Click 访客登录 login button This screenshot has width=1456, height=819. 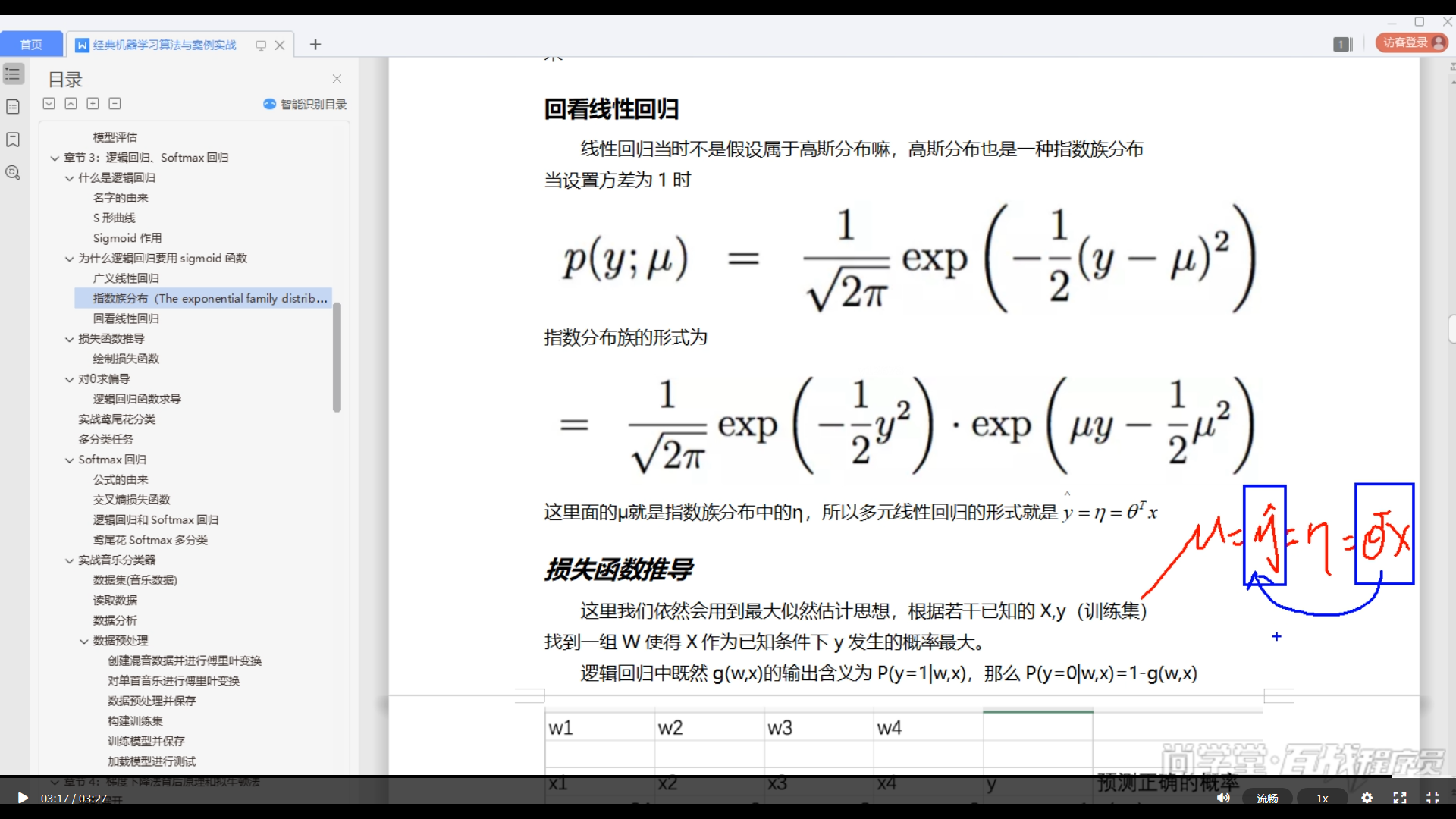coord(1412,42)
